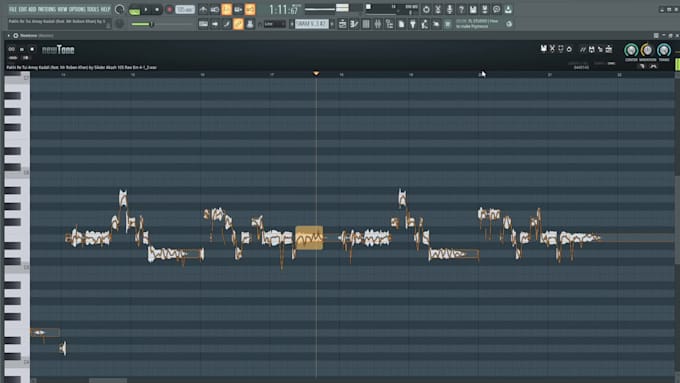This screenshot has height=383, width=680.
Task: Toggle typing keyboard to piano
Action: tap(203, 24)
